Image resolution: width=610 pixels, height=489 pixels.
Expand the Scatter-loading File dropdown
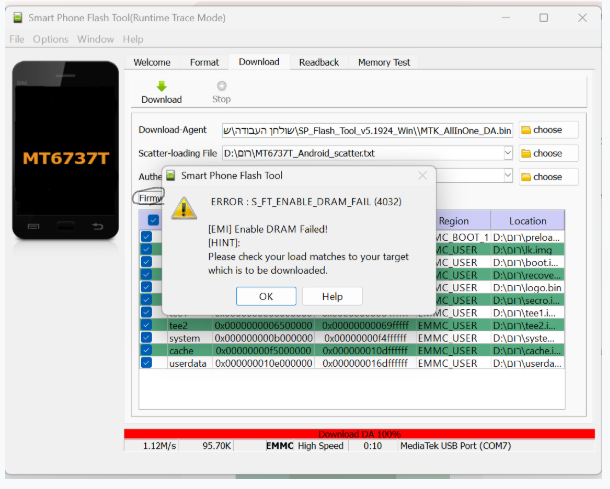[508, 153]
